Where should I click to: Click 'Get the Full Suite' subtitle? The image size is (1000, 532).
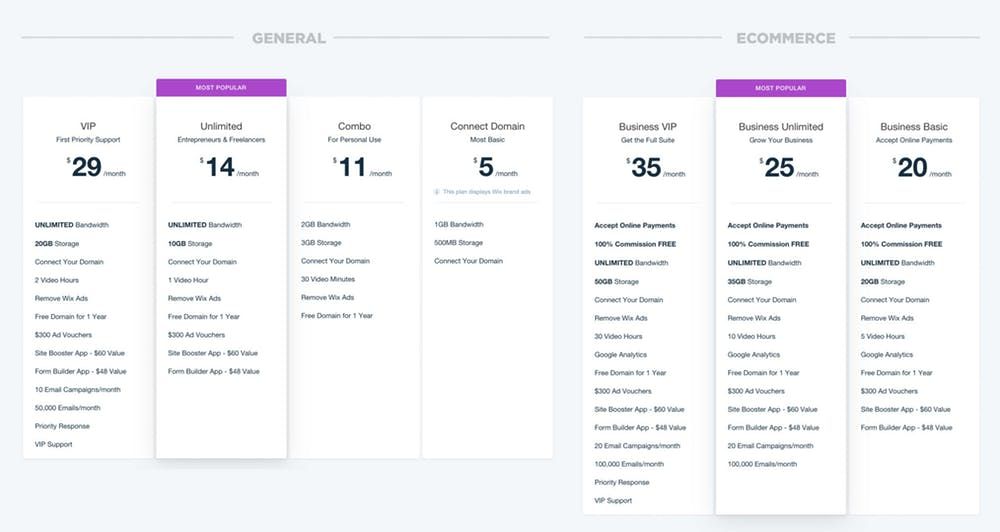coord(647,140)
